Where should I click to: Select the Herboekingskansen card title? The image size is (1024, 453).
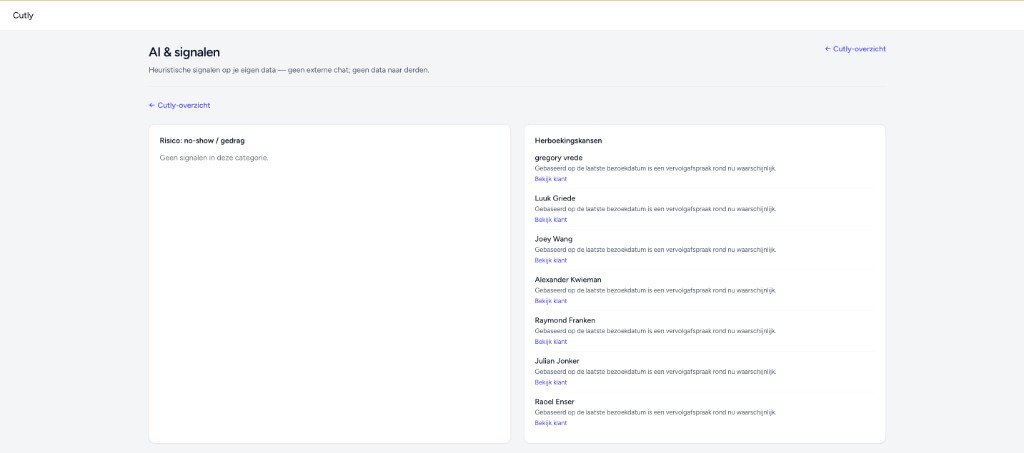coord(568,141)
